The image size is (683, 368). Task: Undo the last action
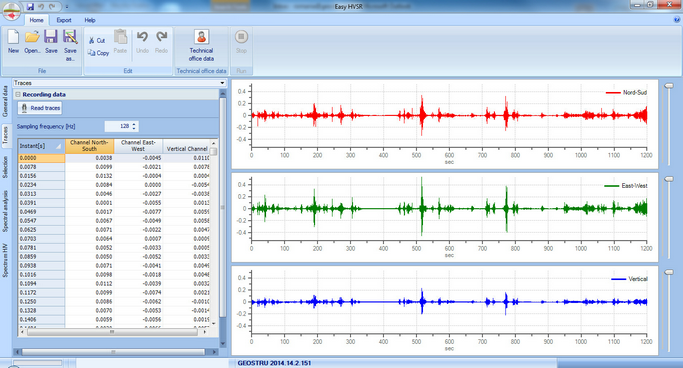click(x=142, y=41)
